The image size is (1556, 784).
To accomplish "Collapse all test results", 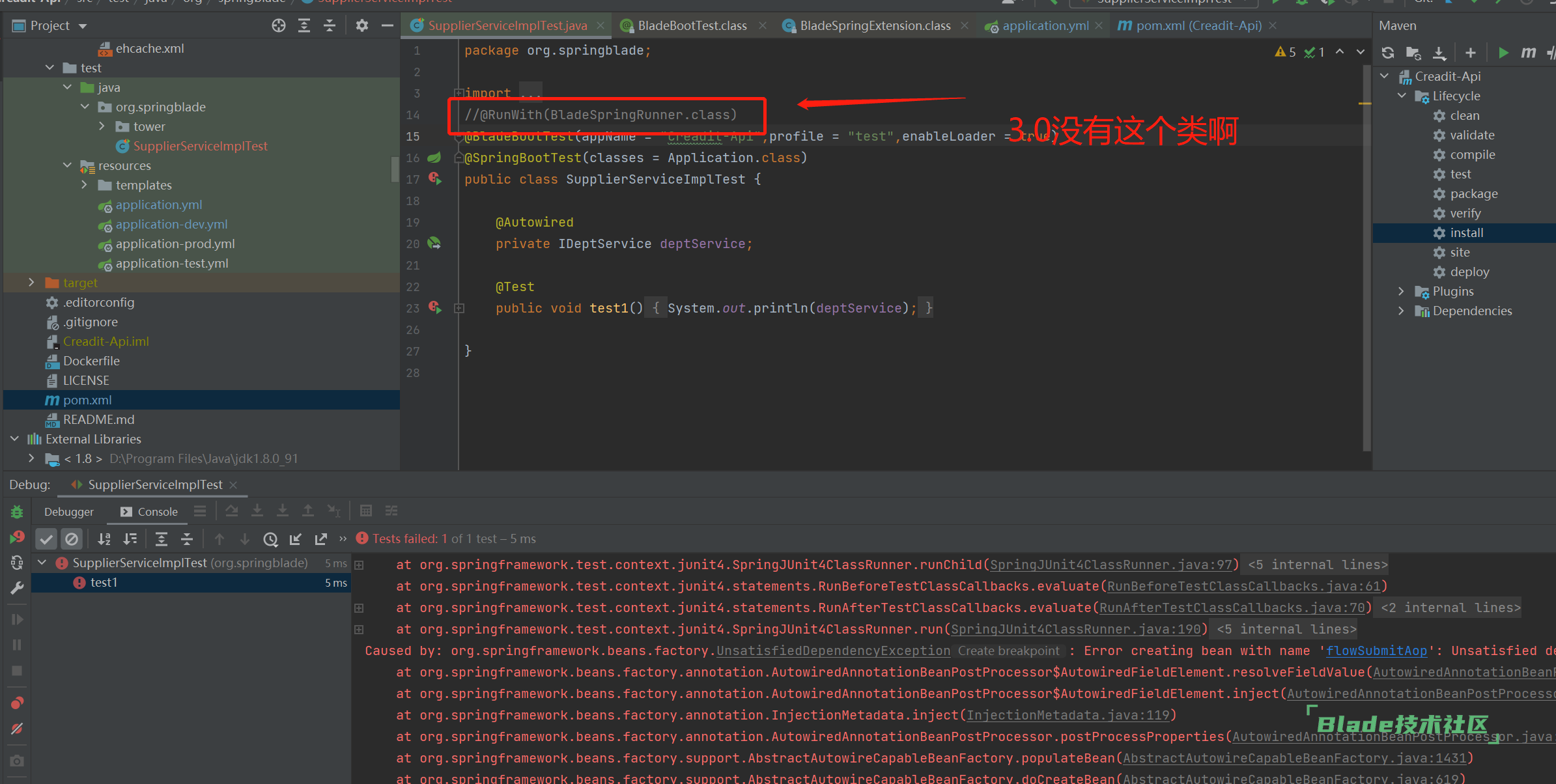I will 187,539.
